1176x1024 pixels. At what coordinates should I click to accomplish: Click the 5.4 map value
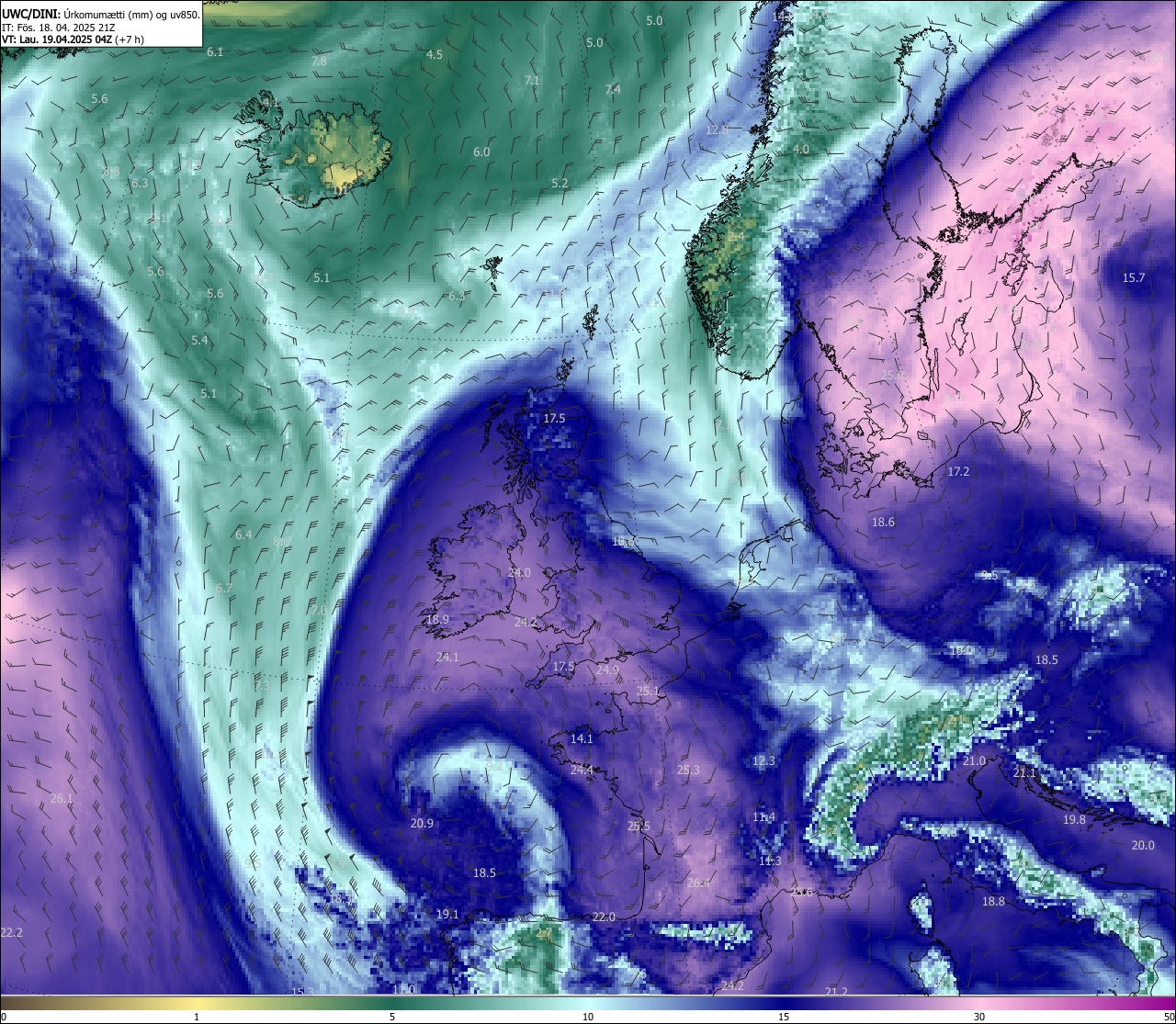coord(199,340)
